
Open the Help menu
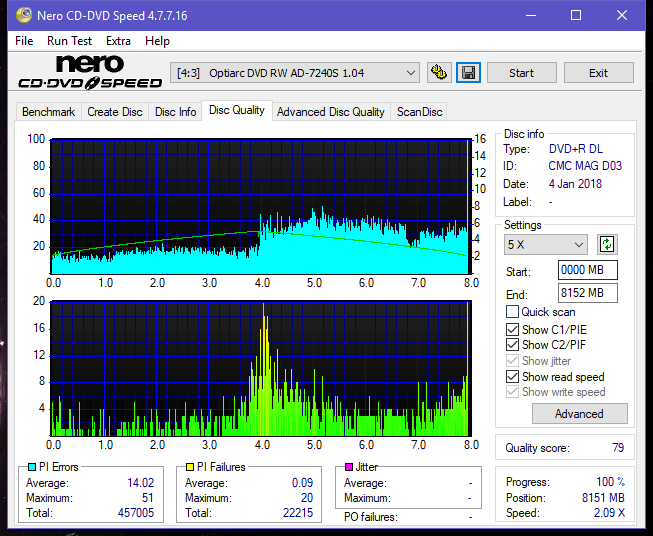[157, 41]
